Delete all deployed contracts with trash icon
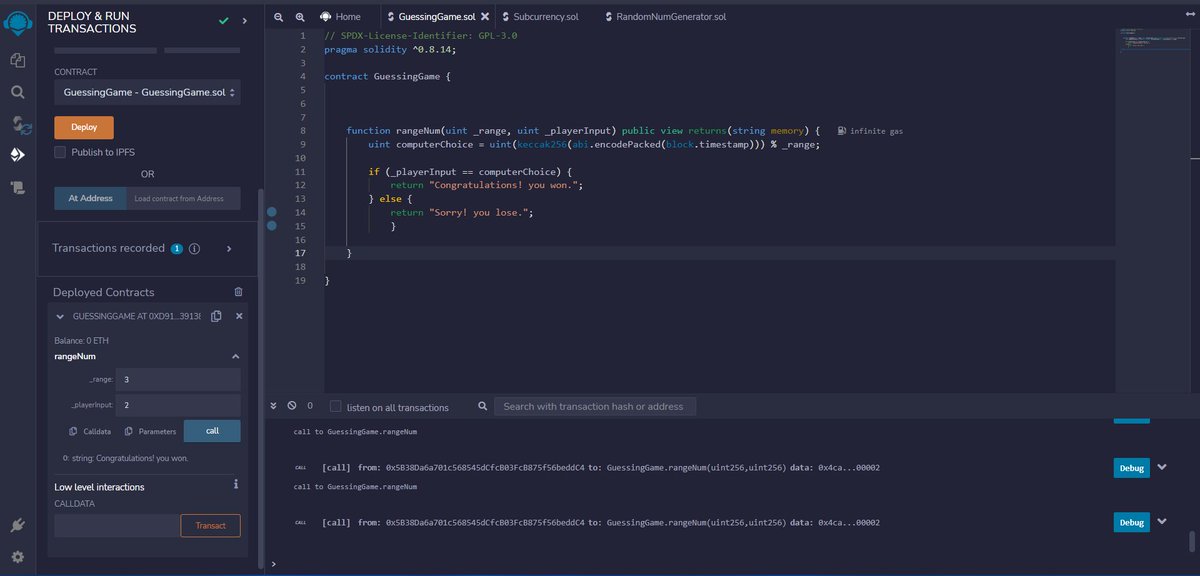Viewport: 1200px width, 576px height. (x=238, y=292)
